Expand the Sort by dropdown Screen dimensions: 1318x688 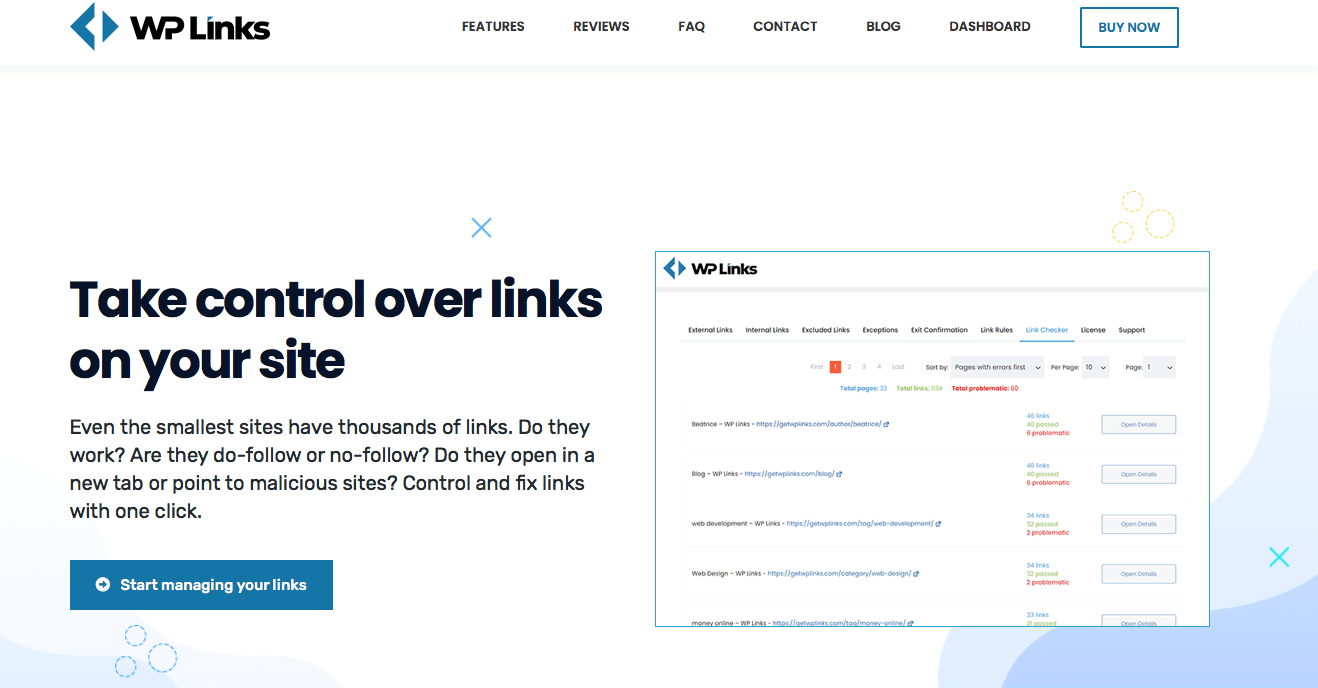pyautogui.click(x=997, y=367)
